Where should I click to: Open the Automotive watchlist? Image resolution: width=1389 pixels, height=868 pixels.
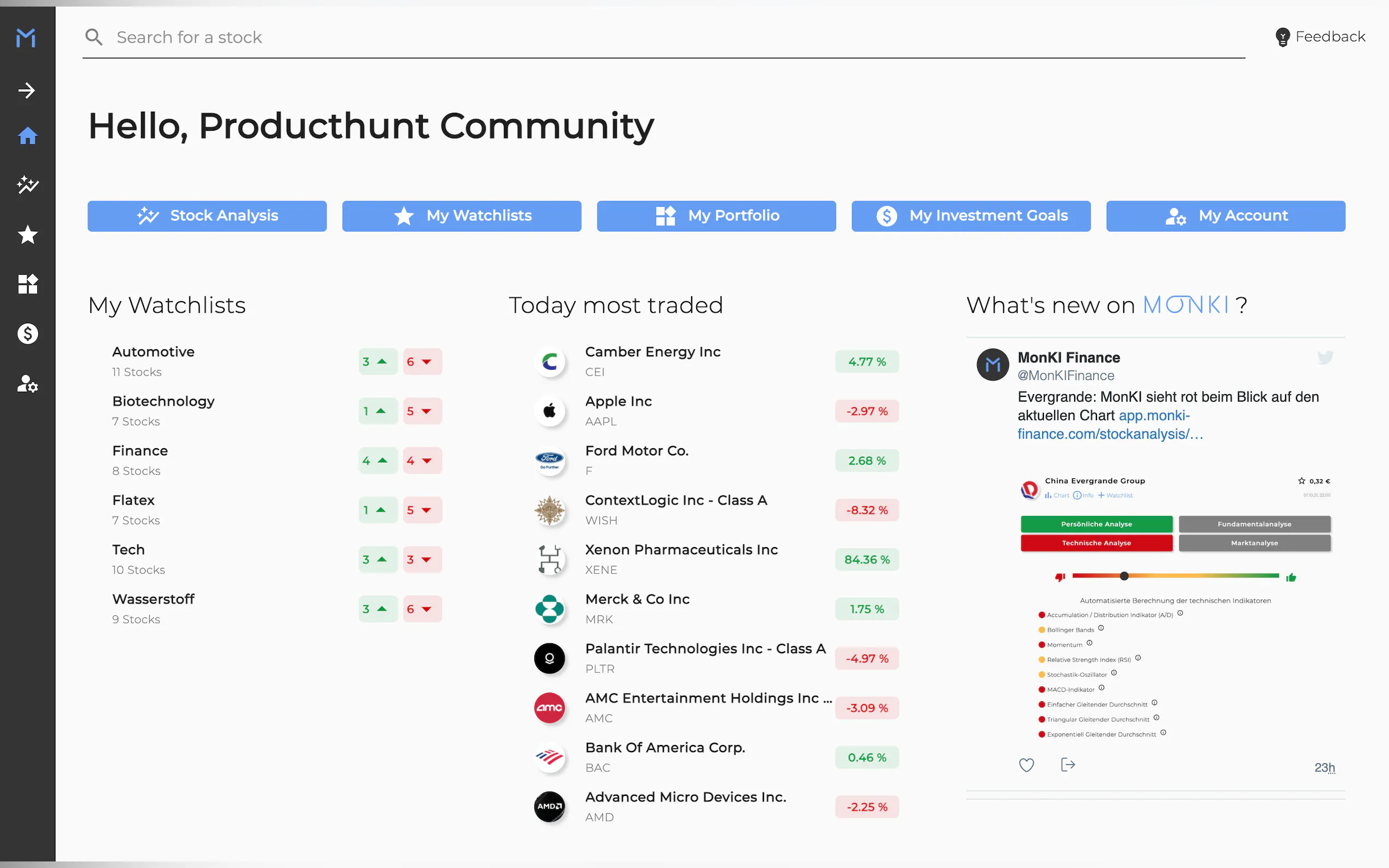pyautogui.click(x=153, y=352)
